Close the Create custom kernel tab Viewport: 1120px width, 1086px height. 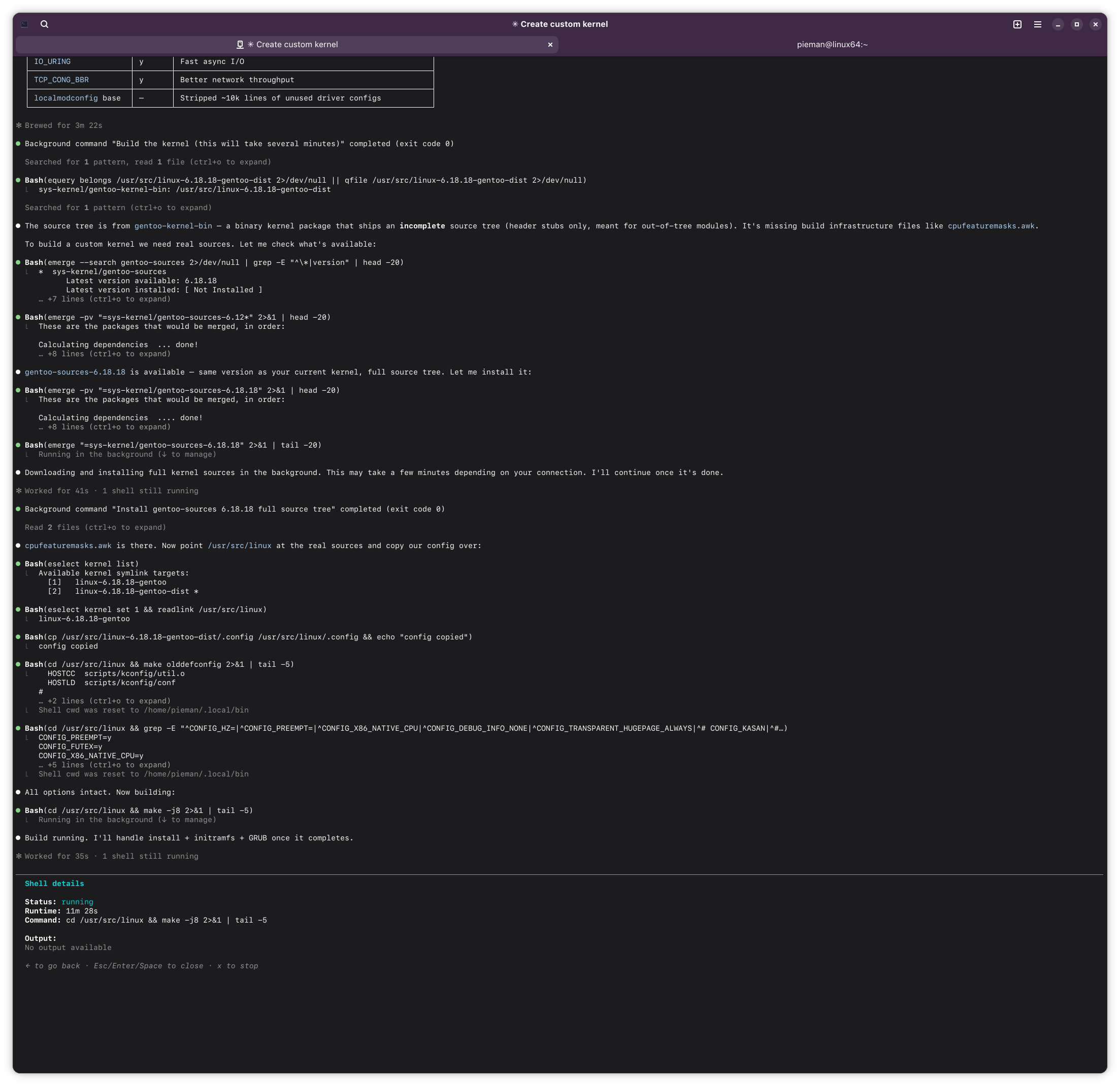pyautogui.click(x=550, y=45)
